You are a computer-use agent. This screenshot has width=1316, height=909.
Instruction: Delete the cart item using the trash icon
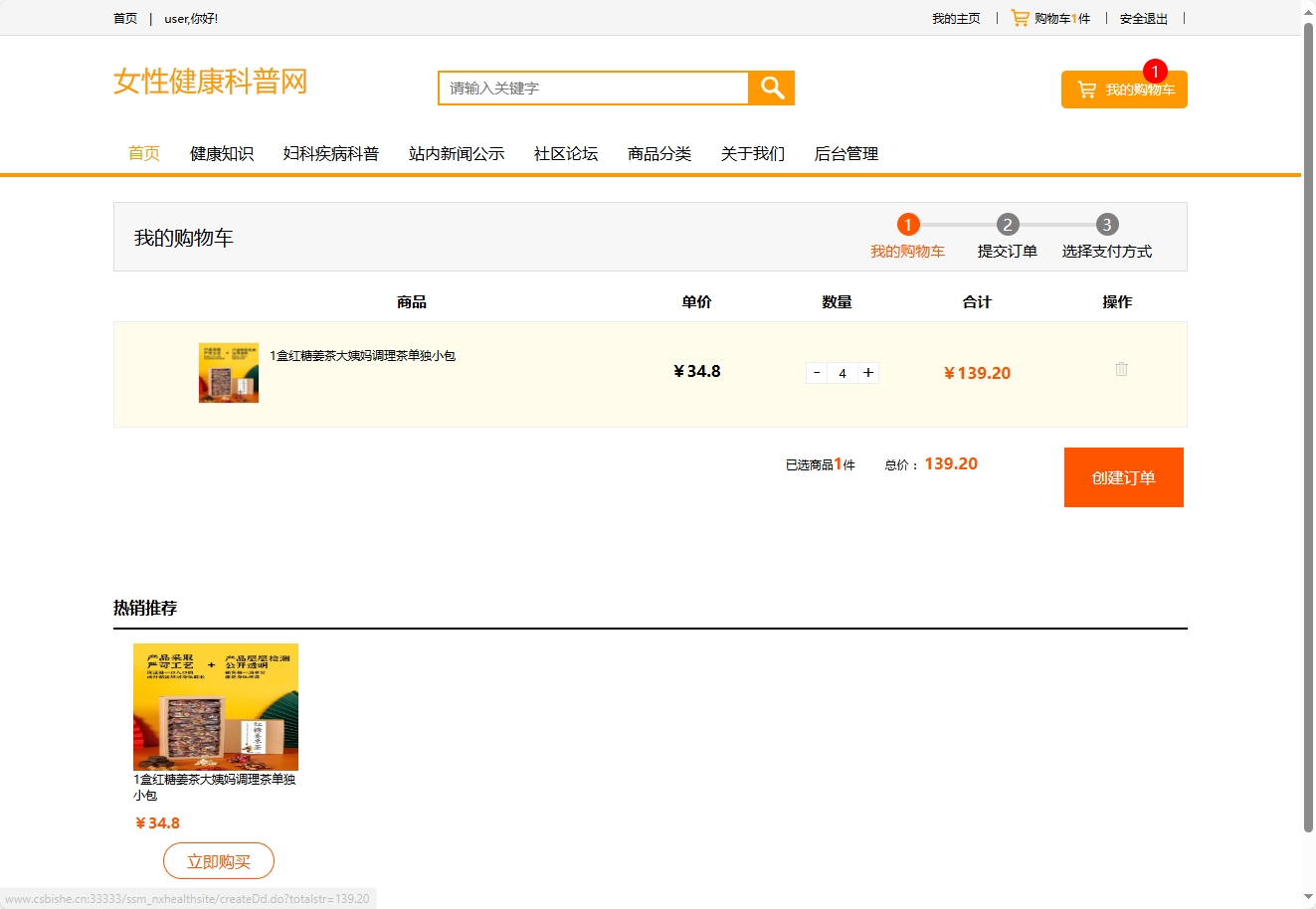pos(1121,369)
